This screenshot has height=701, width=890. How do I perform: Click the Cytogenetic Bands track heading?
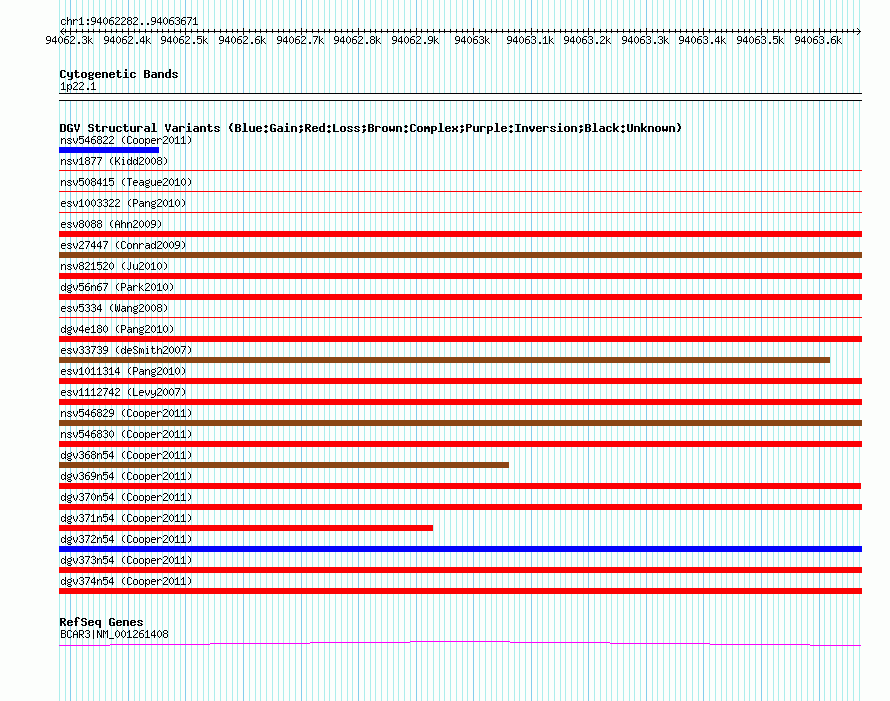pos(119,74)
